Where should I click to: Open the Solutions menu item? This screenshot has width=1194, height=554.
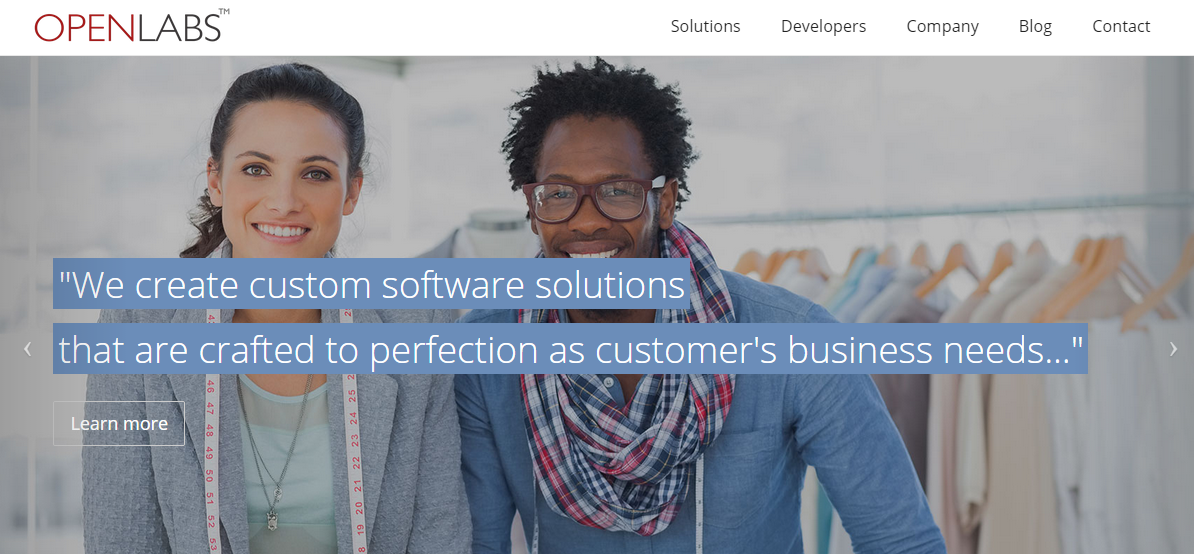coord(705,26)
